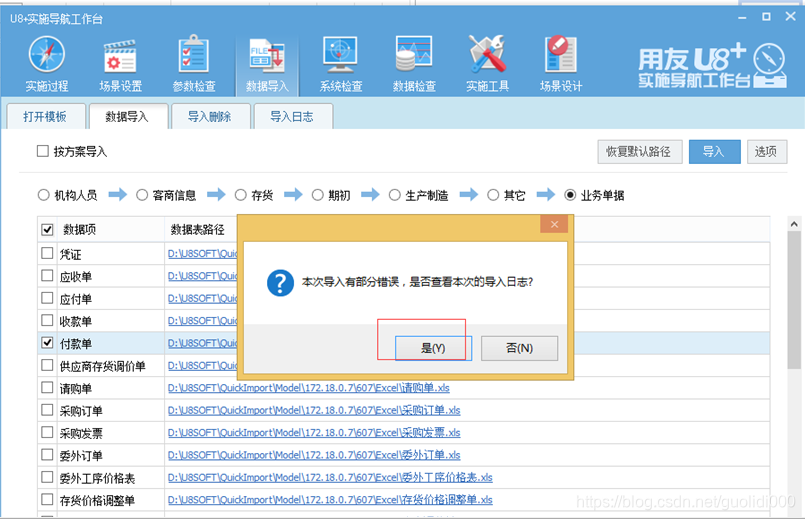Check the 采购订单 row checkbox
The width and height of the screenshot is (805, 520).
tap(47, 410)
